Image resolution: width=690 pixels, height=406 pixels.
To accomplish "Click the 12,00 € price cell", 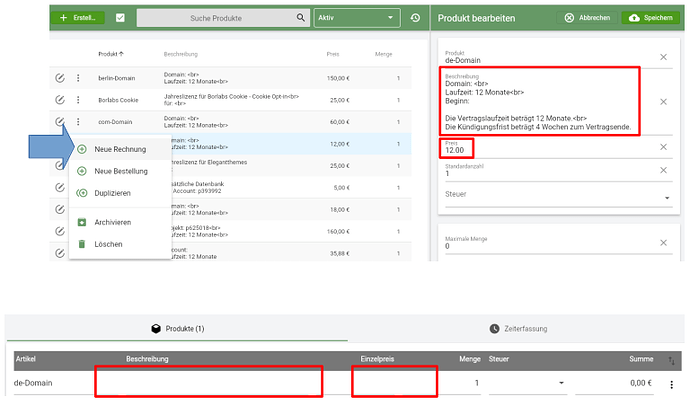I will (x=339, y=144).
